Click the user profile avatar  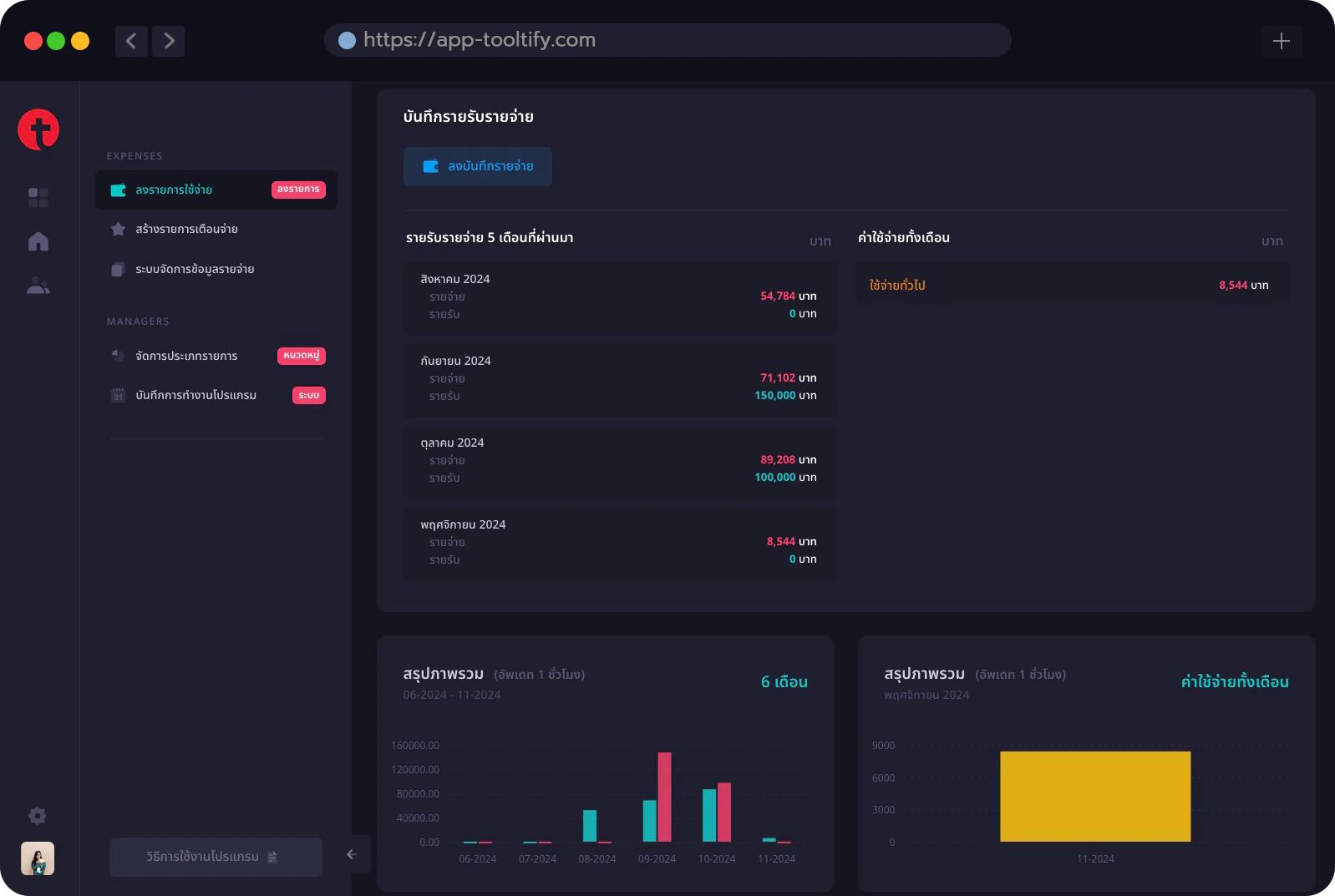tap(38, 858)
